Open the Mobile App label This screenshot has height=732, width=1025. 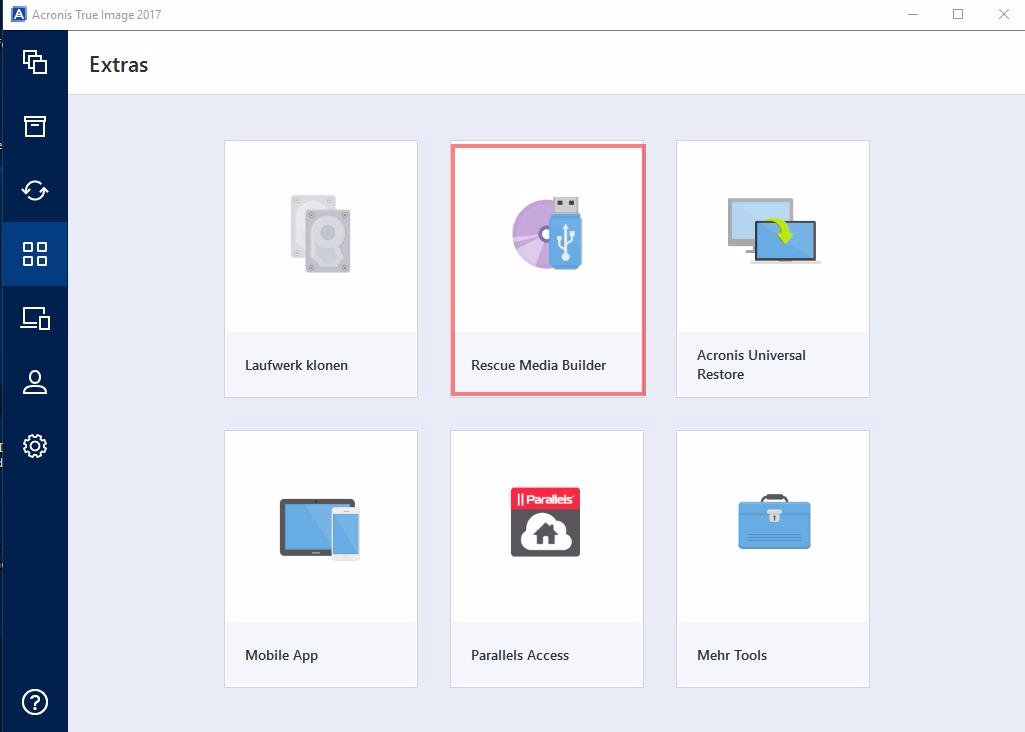(282, 656)
